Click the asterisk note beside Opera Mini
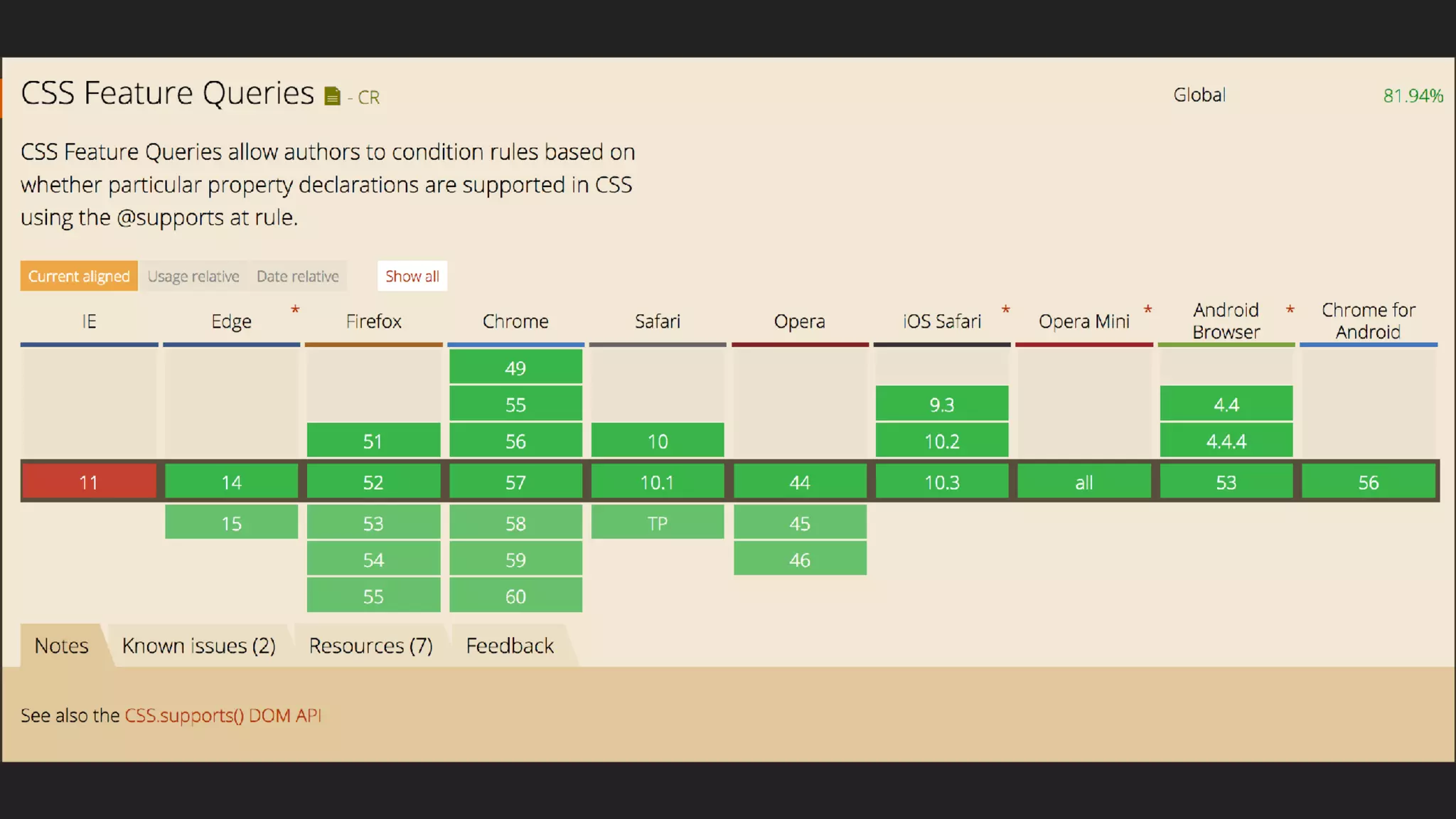The image size is (1456, 819). 1147,310
